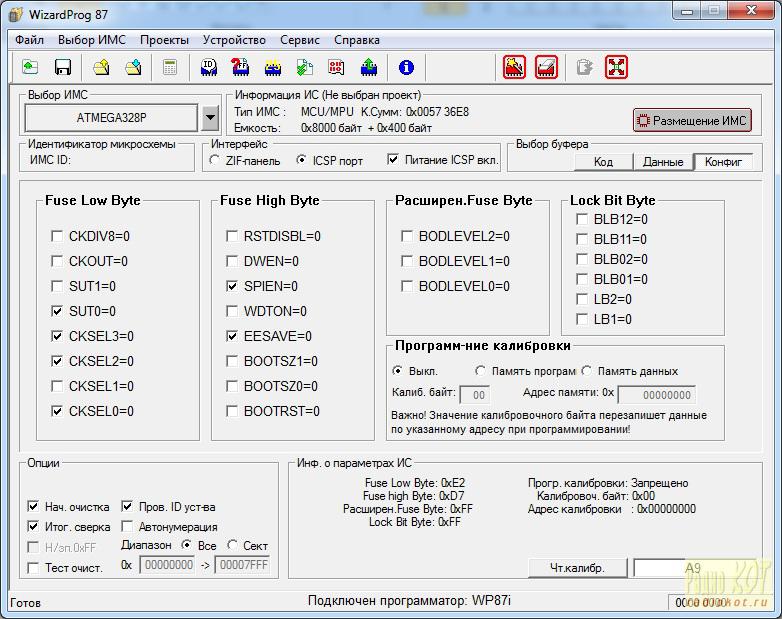Enable the CKDIV8=0 fuse checkbox

[57, 236]
